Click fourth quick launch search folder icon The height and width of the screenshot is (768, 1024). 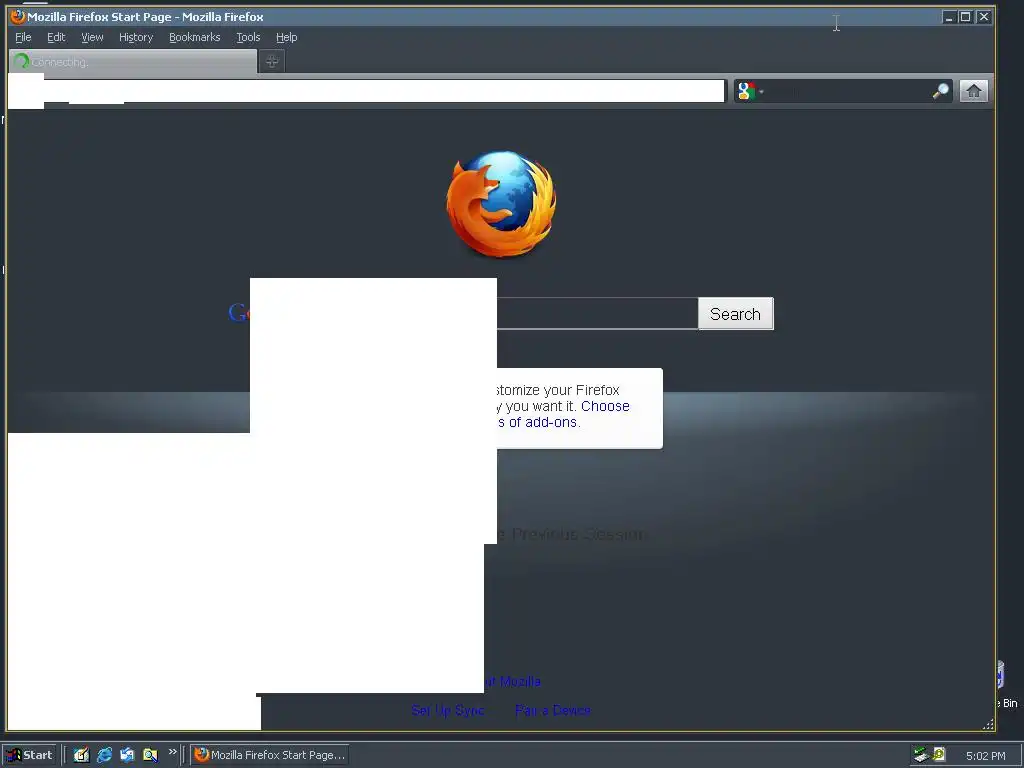(x=150, y=755)
